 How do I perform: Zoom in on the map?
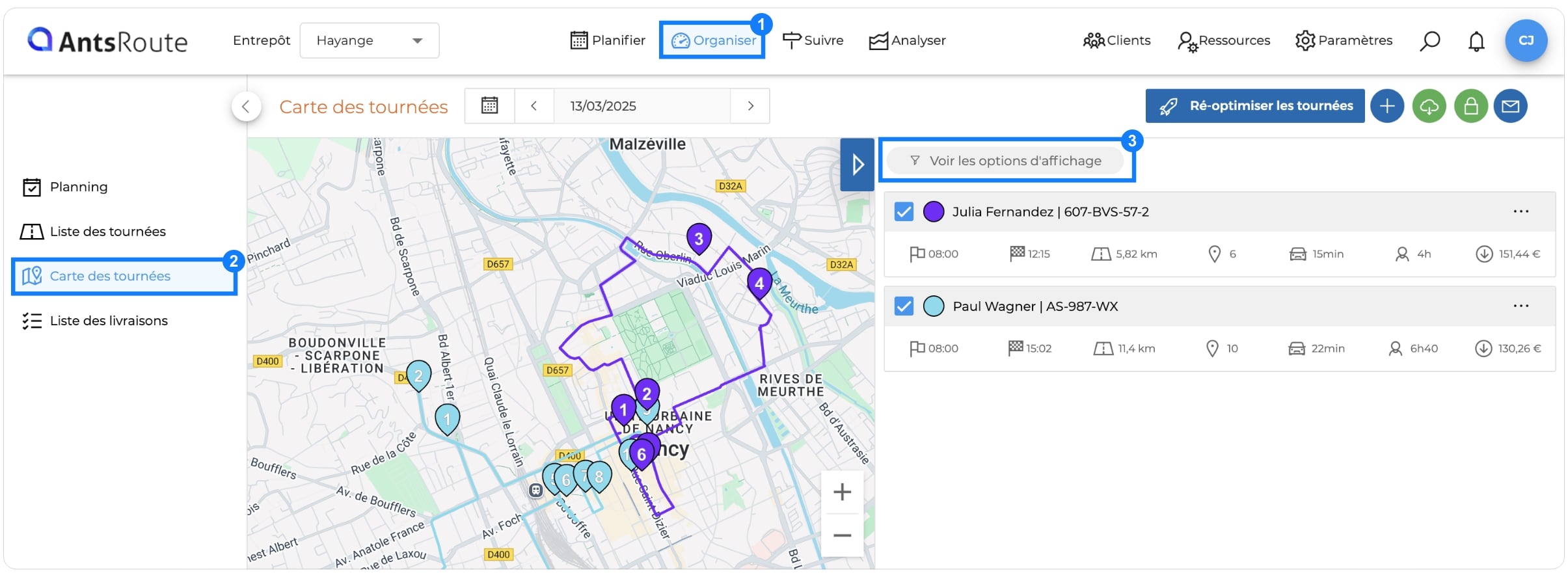click(x=842, y=492)
